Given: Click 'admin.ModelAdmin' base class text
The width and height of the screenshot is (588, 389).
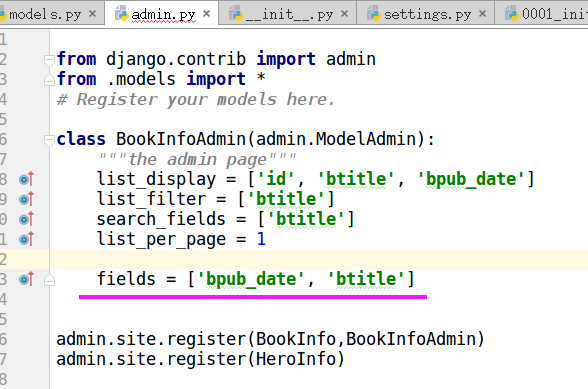Looking at the screenshot, I should click(336, 139).
